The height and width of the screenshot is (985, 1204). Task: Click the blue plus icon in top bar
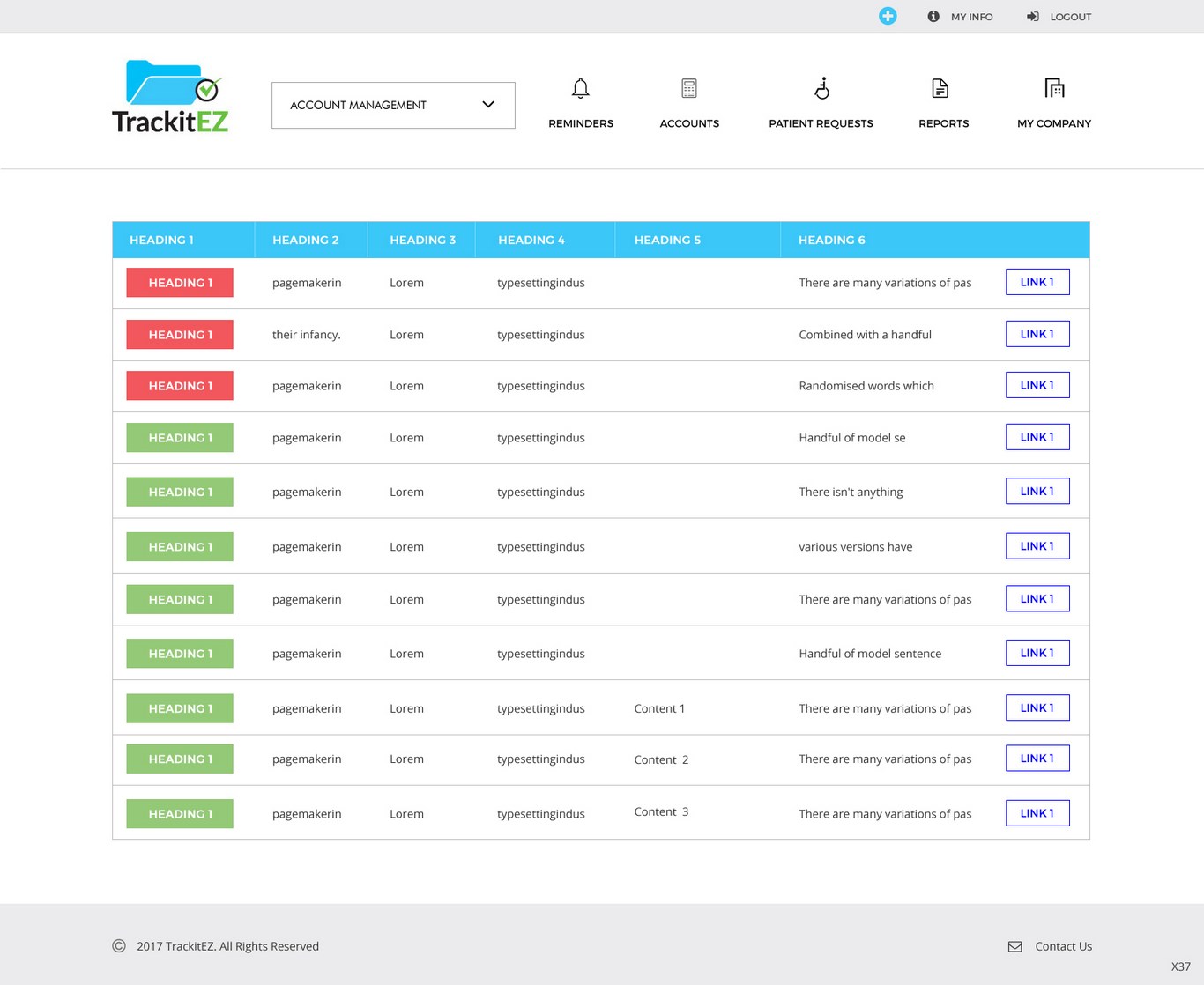[x=888, y=16]
